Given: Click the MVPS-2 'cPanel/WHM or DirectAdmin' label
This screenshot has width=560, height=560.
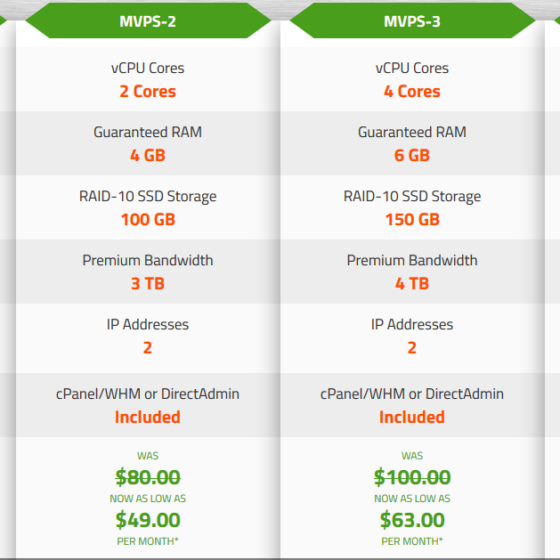Looking at the screenshot, I should click(148, 394).
